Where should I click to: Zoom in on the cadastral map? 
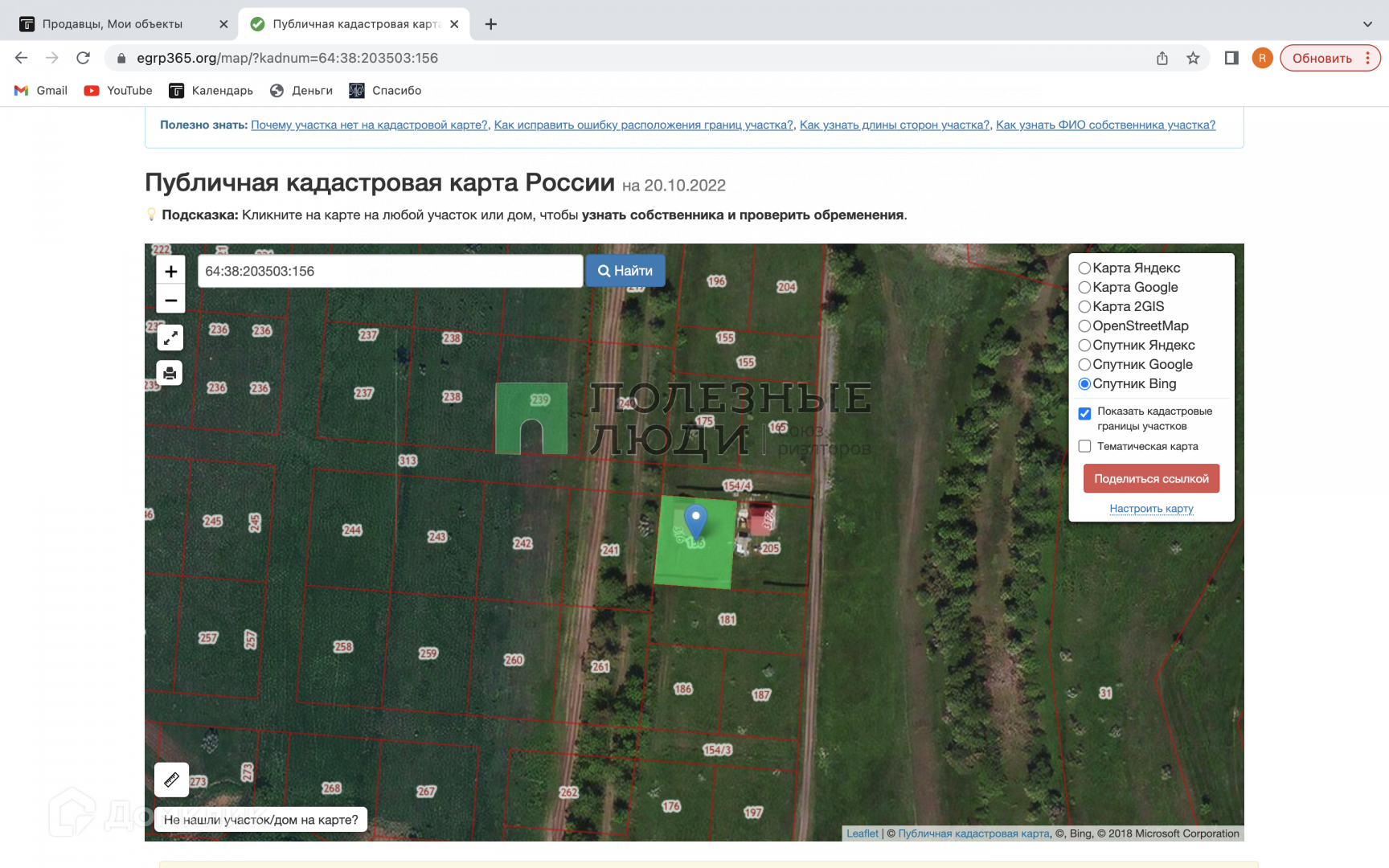170,272
